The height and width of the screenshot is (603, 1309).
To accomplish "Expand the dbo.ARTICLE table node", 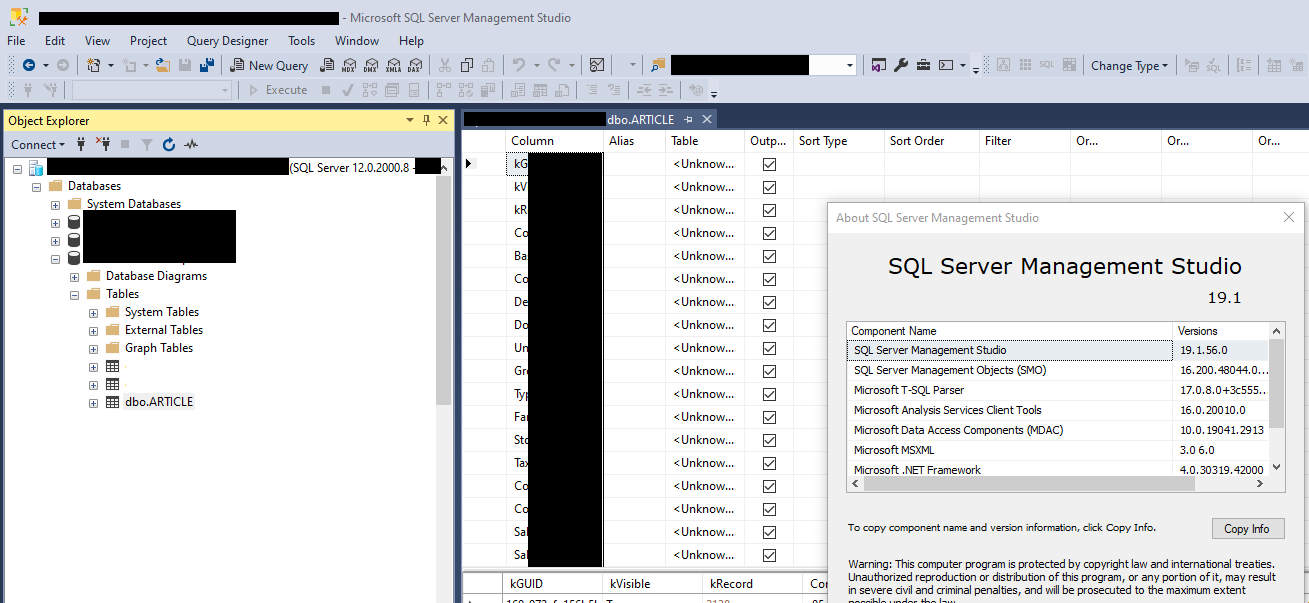I will (94, 402).
